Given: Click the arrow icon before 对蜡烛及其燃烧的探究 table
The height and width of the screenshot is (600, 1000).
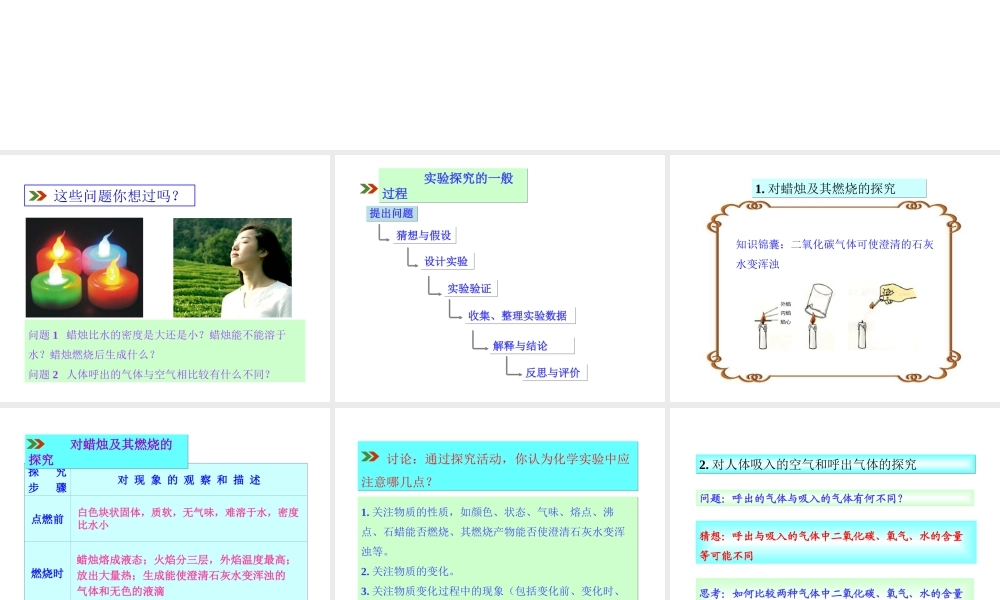Looking at the screenshot, I should coord(36,444).
